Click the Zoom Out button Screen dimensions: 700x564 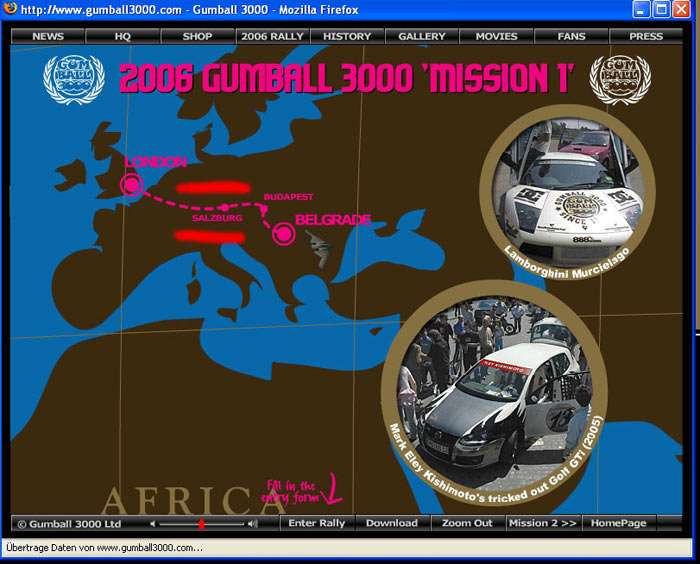click(x=467, y=523)
